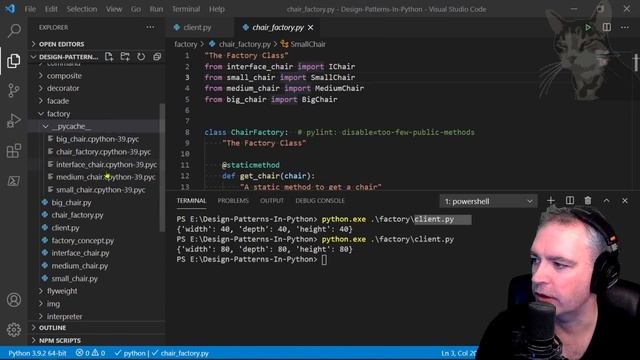Close the terminal panel

(x=624, y=200)
